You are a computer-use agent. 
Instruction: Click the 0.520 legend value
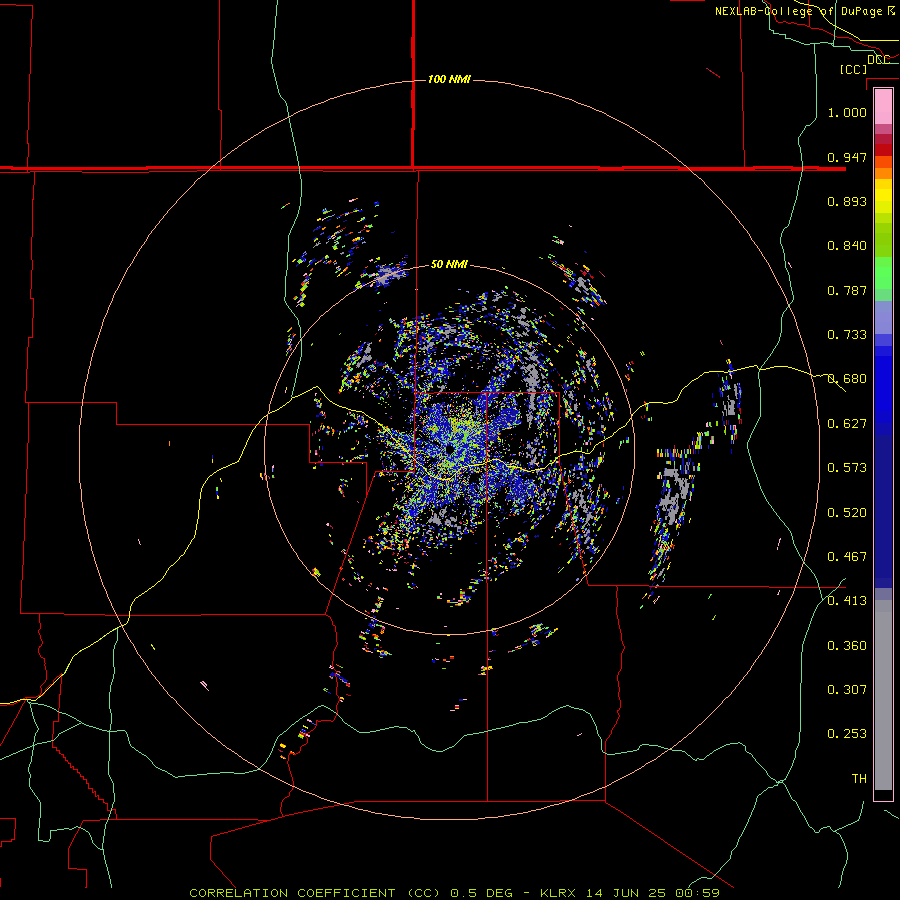click(x=847, y=513)
